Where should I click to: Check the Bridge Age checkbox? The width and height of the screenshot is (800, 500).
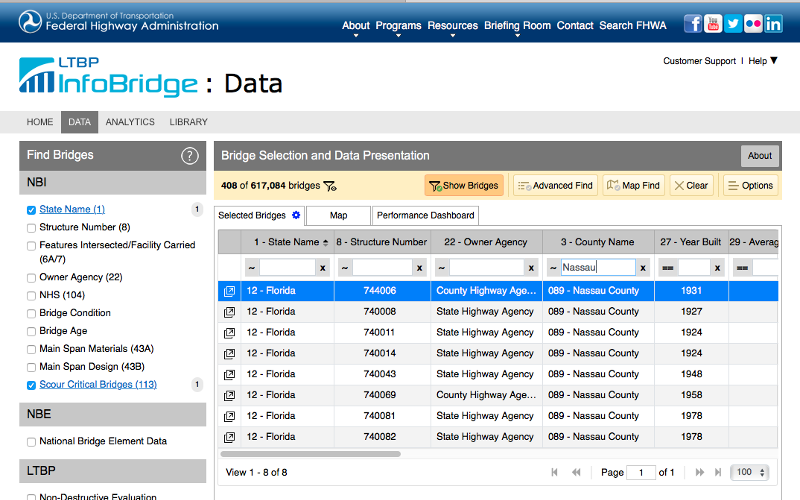click(x=31, y=332)
